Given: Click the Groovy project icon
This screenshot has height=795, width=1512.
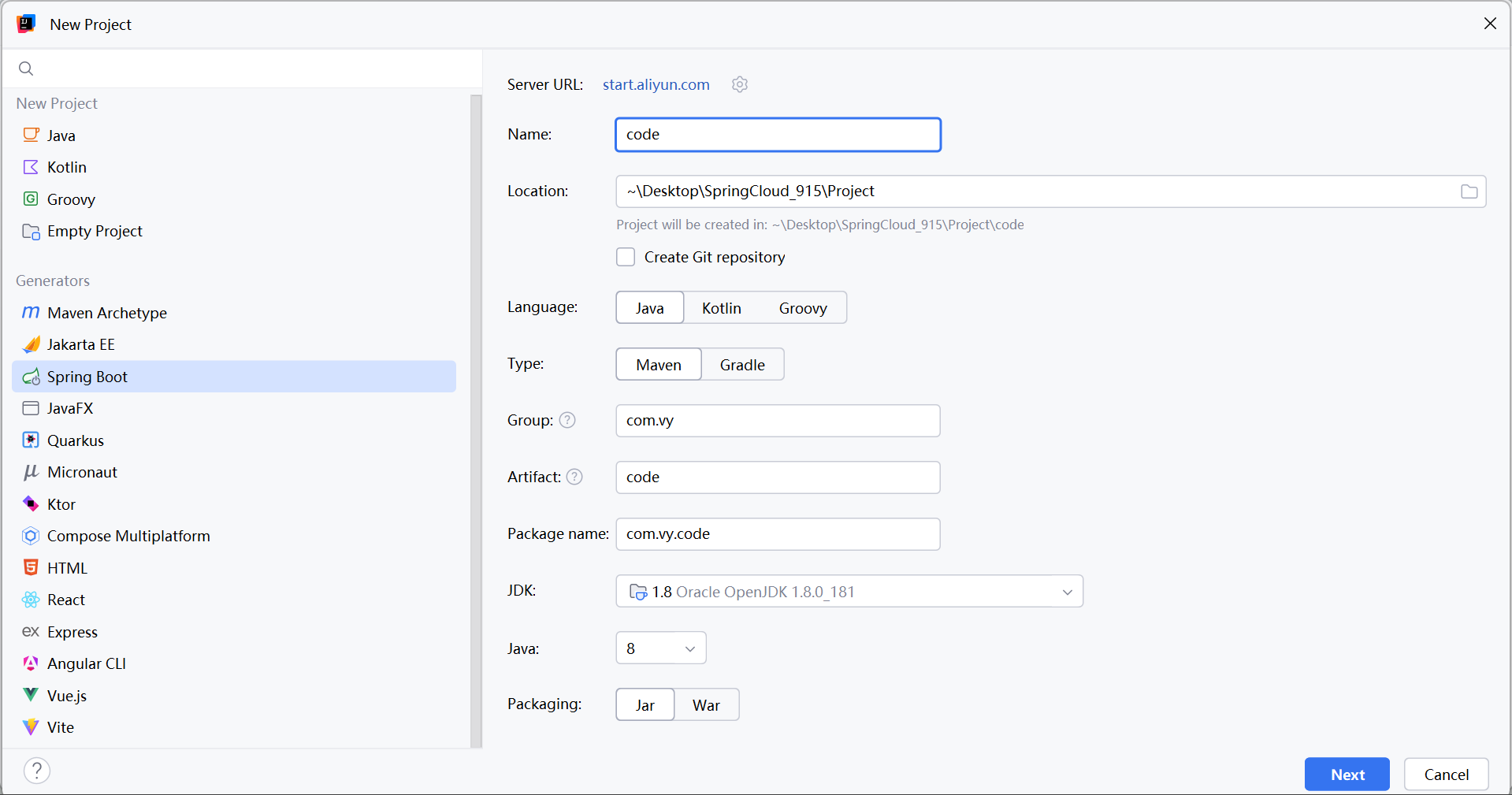Looking at the screenshot, I should (x=31, y=199).
